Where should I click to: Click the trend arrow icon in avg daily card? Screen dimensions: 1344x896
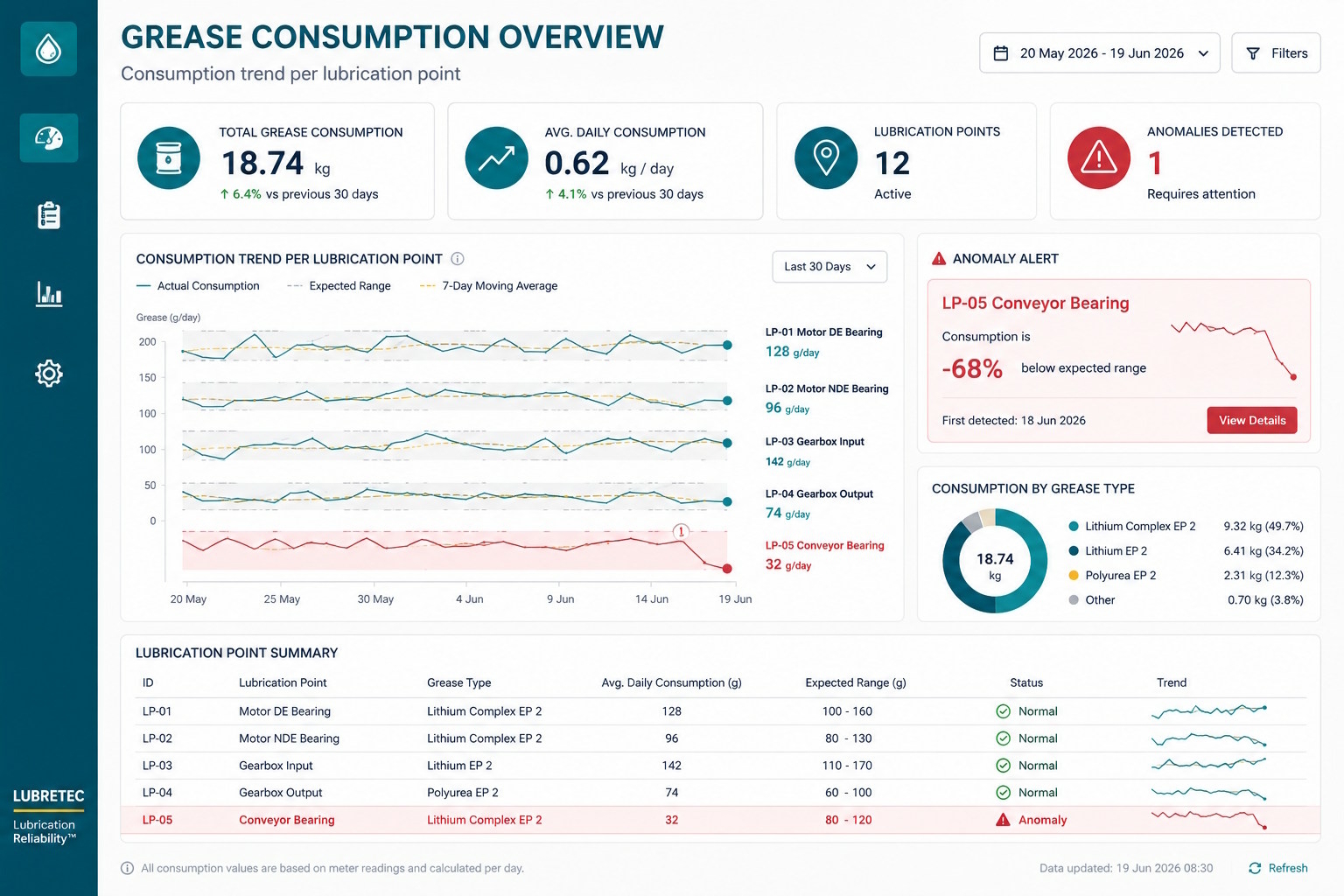496,158
